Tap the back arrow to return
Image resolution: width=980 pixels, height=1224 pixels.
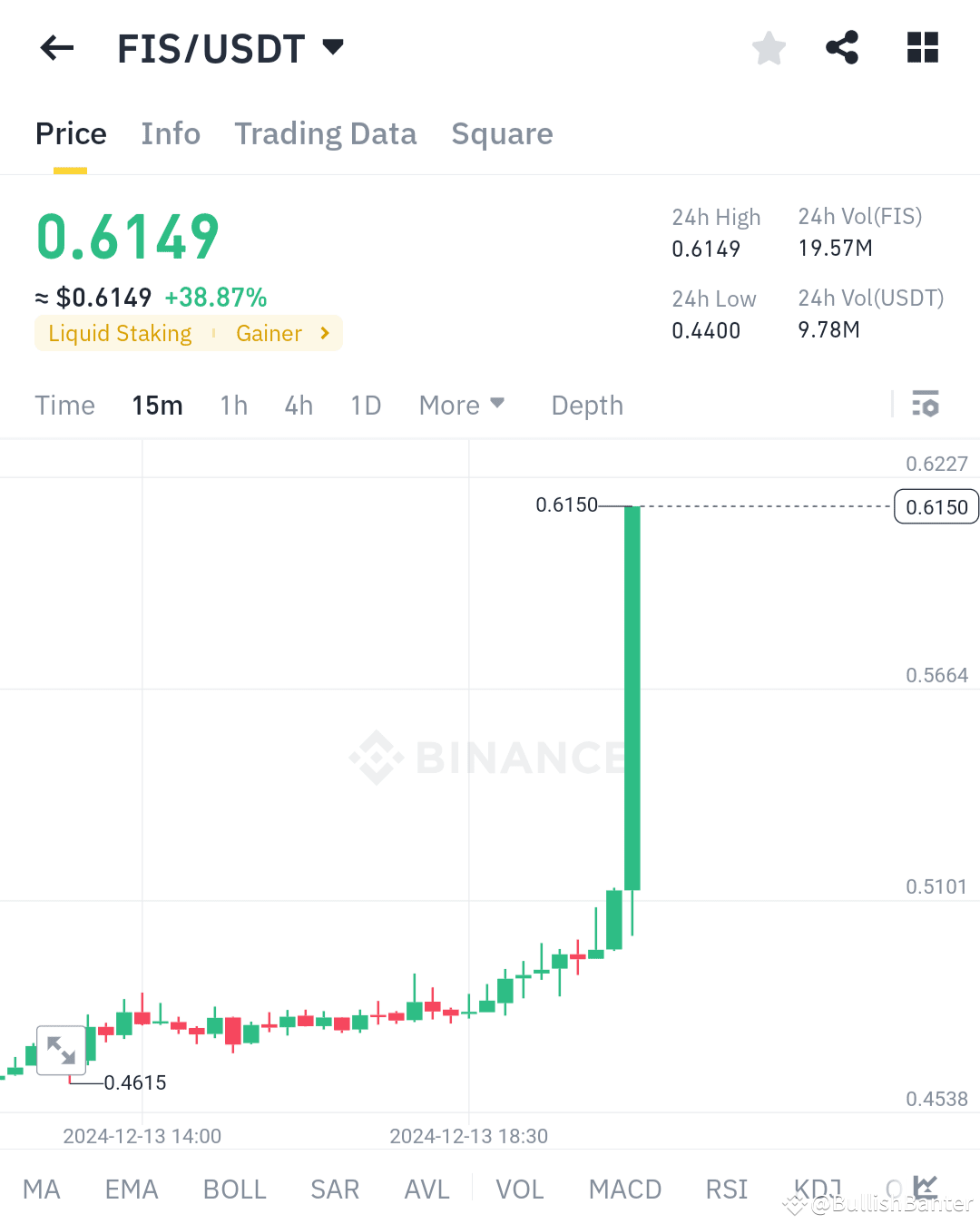56,48
